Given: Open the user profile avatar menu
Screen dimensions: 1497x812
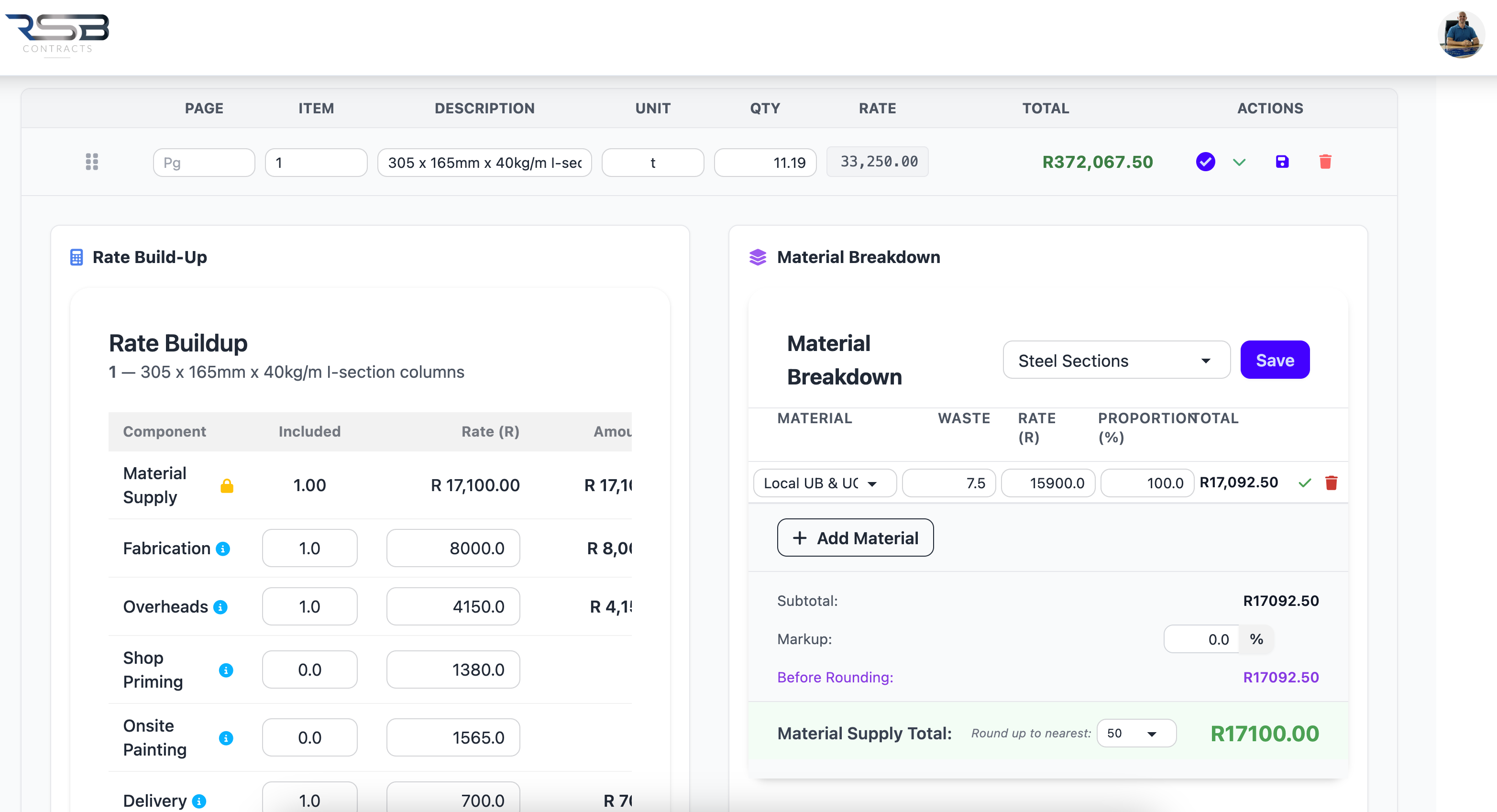Looking at the screenshot, I should (1460, 35).
